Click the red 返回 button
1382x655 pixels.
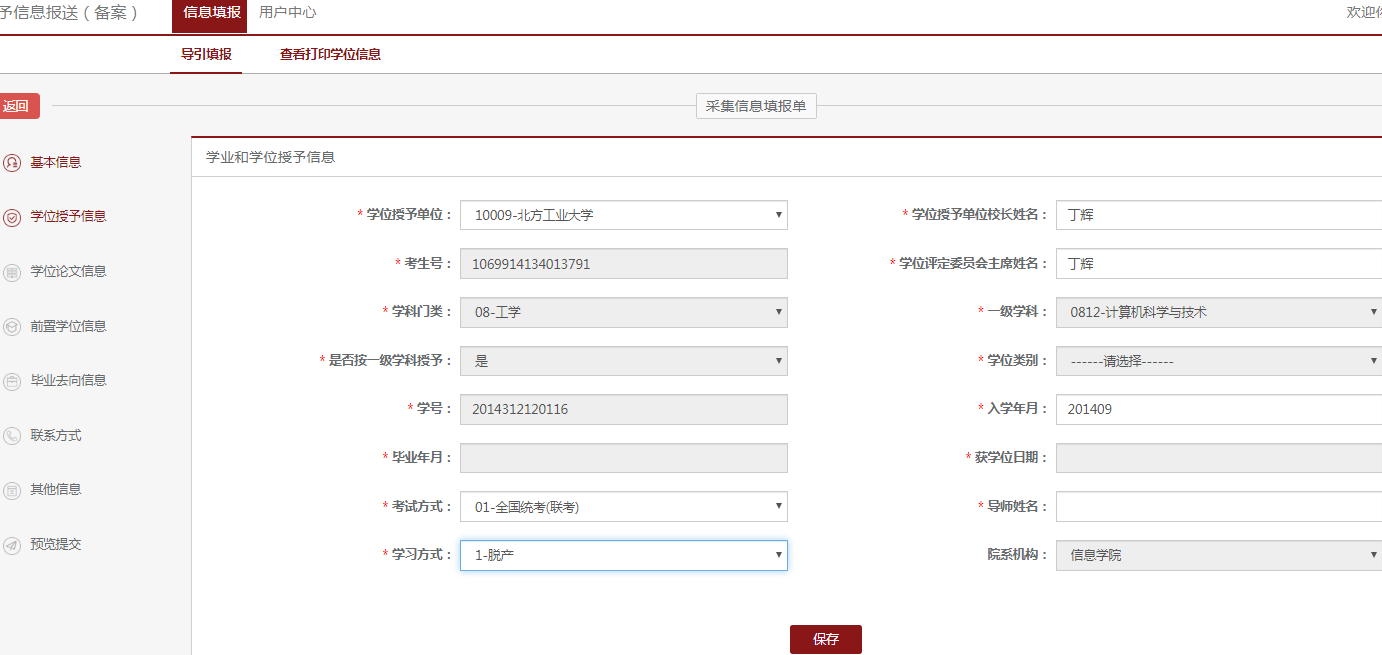coord(18,106)
